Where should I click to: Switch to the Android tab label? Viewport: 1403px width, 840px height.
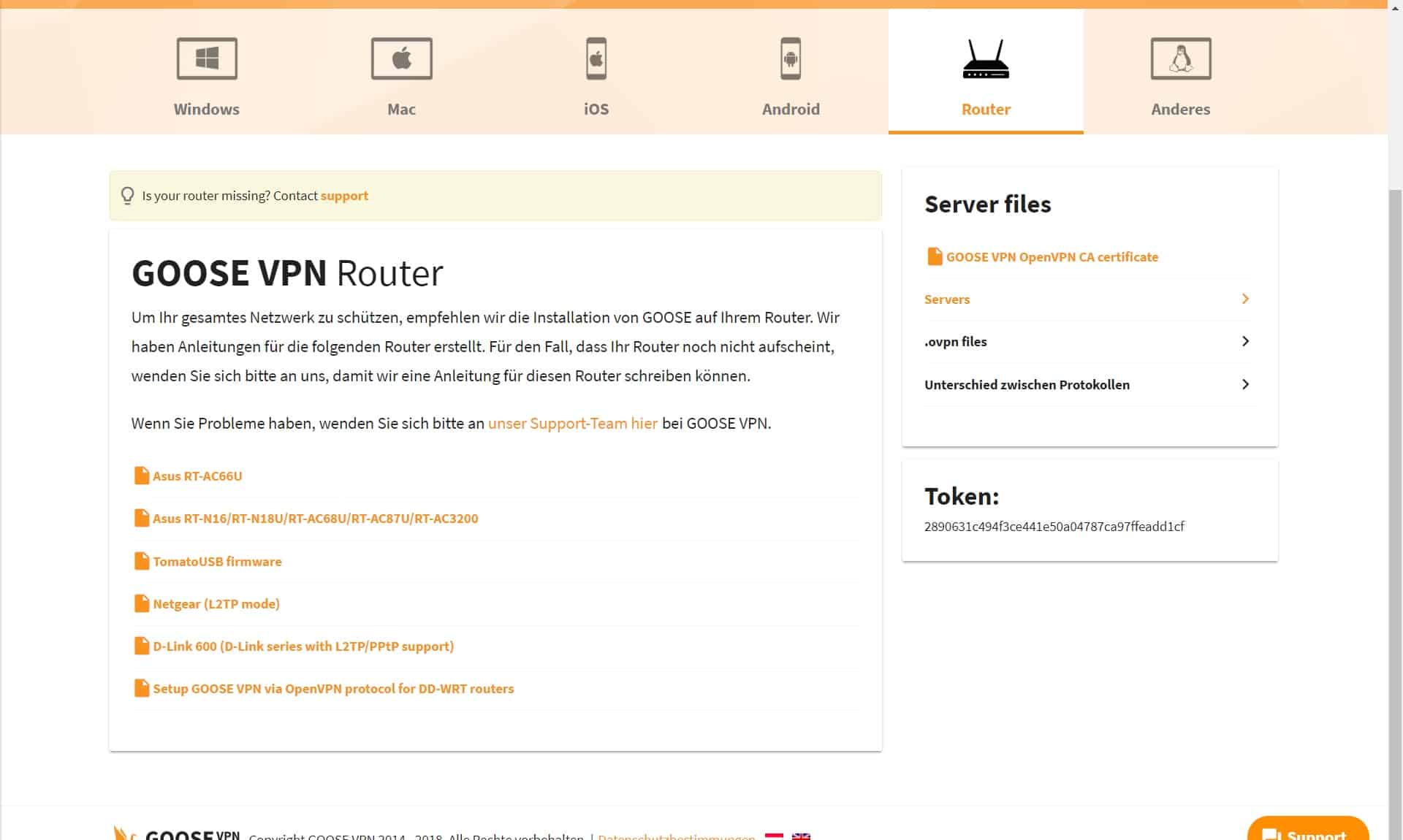coord(791,109)
